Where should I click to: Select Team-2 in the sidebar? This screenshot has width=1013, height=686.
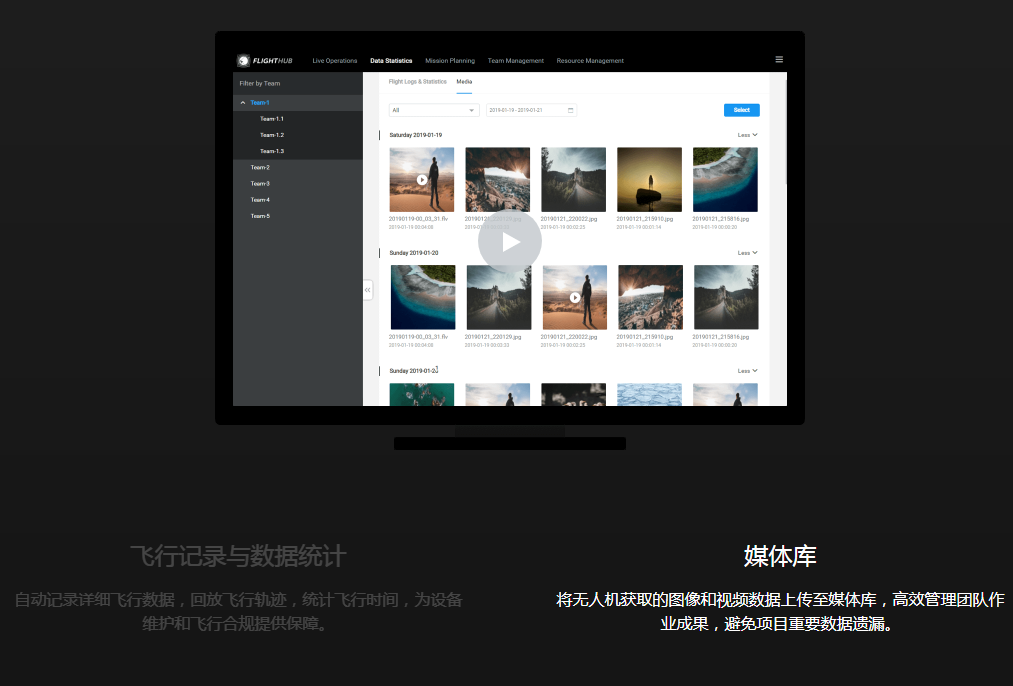tap(260, 167)
